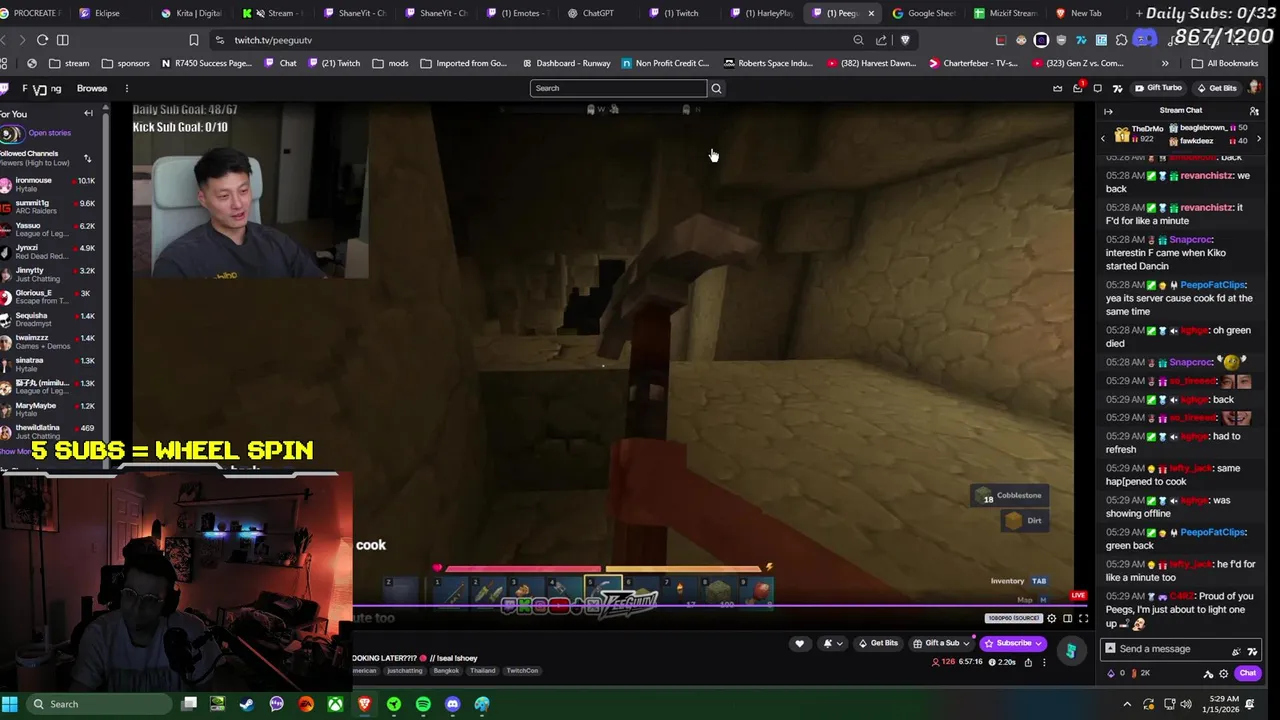The image size is (1280, 720).
Task: Open the moderator sword tools icon in chat
Action: (x=1208, y=673)
